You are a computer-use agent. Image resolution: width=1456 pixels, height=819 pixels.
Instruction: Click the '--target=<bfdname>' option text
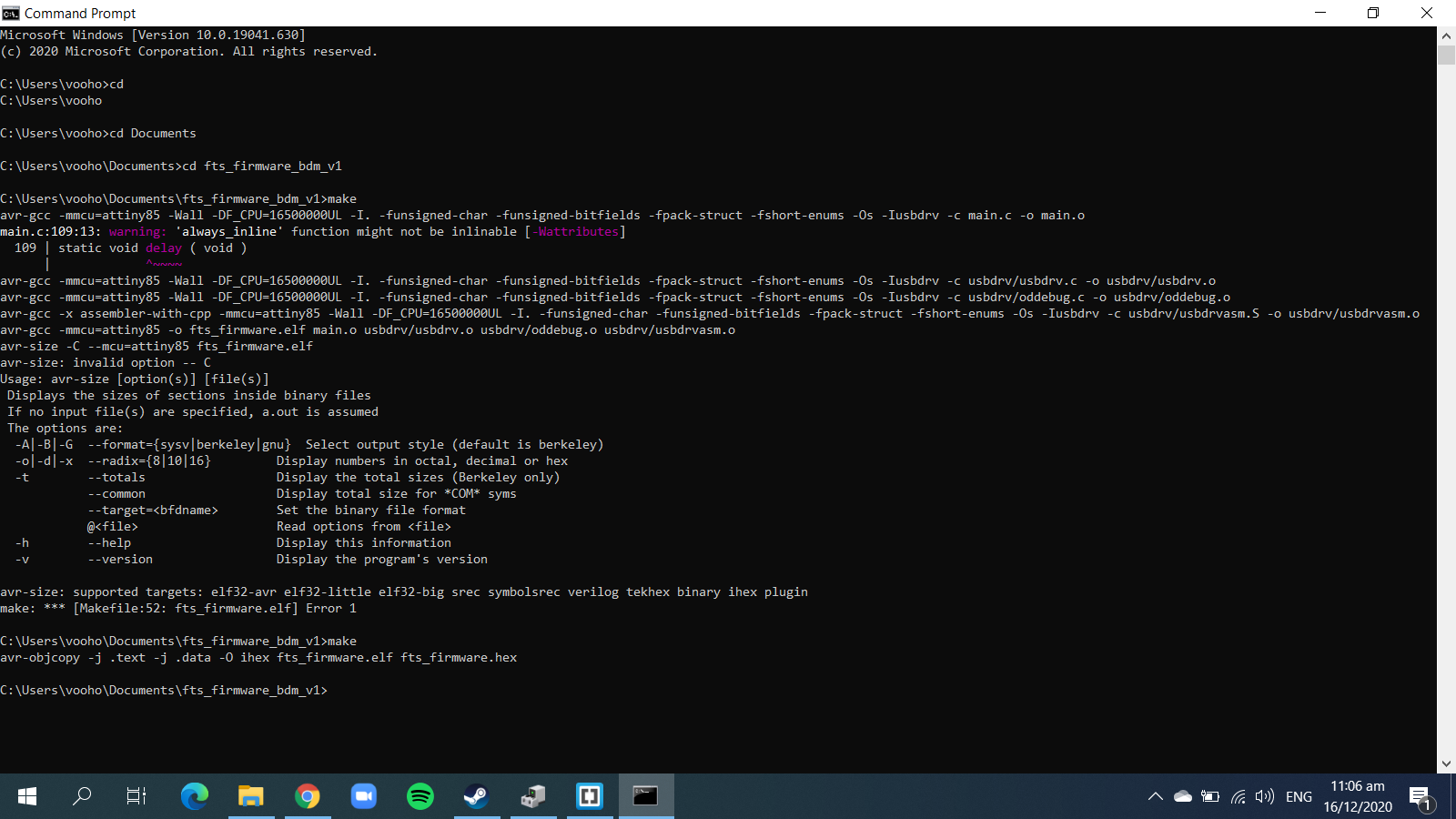[x=153, y=510]
